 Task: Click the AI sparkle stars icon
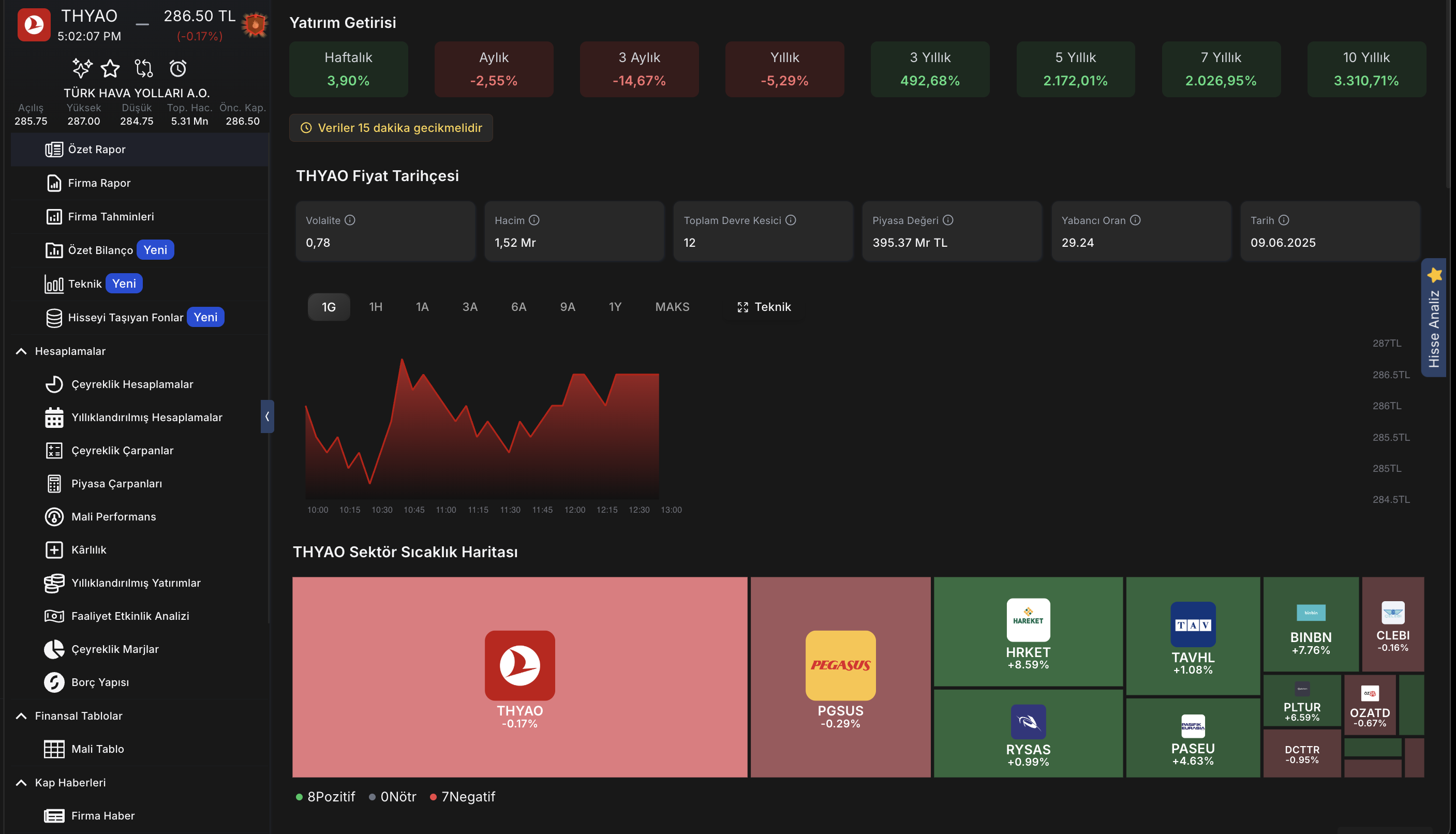point(82,68)
